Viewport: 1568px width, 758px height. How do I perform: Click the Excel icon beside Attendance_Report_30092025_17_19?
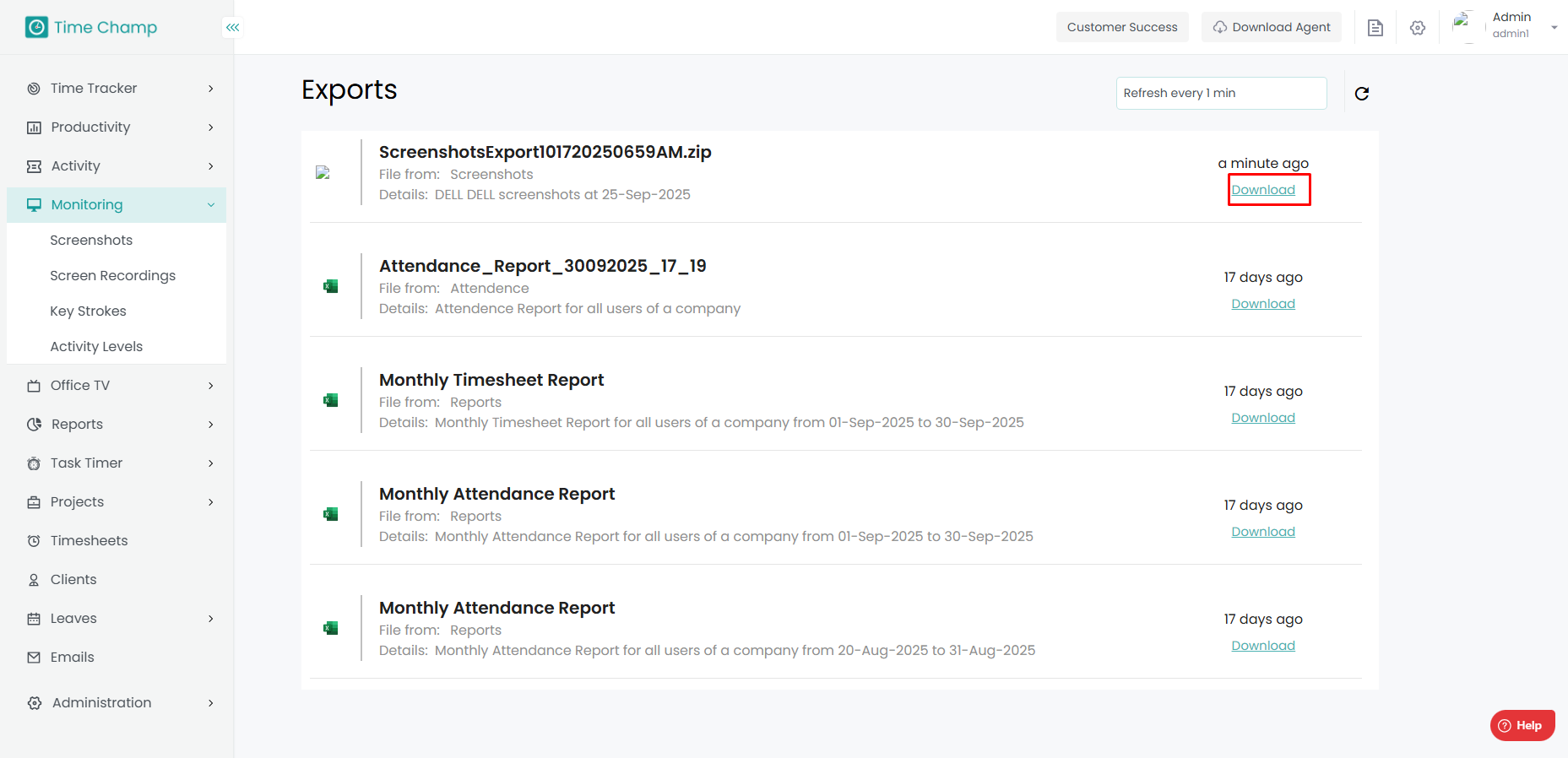pos(331,286)
